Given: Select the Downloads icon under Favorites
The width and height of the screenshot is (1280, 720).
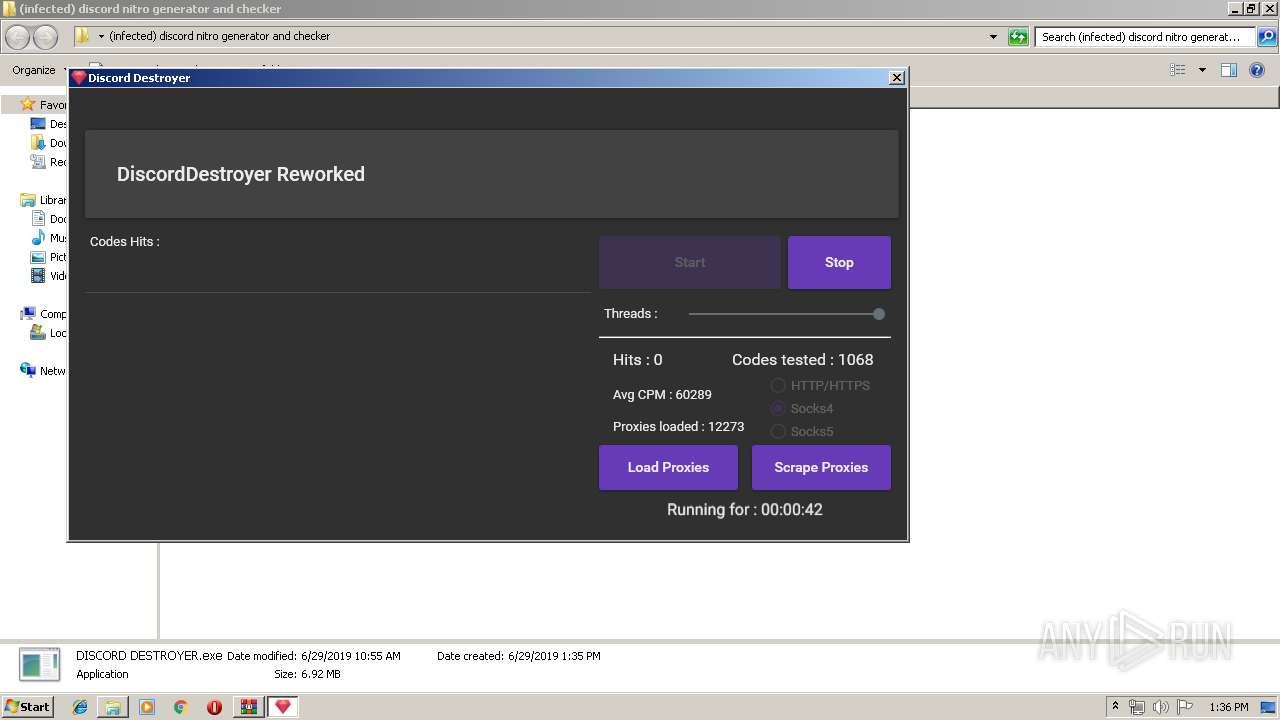Looking at the screenshot, I should tap(38, 143).
